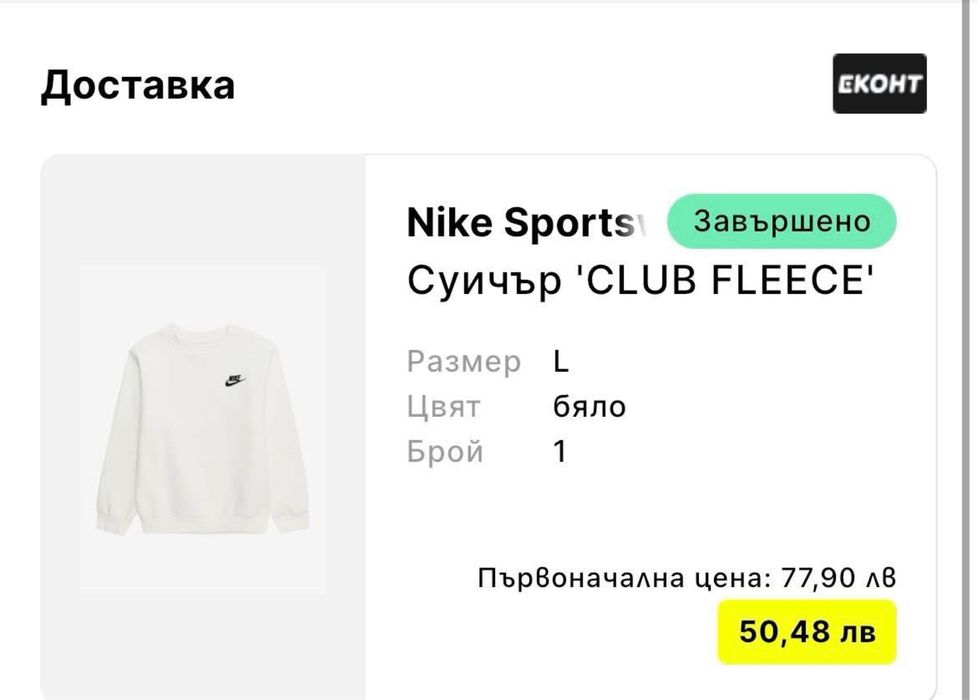Select the color value бяло
Image resolution: width=977 pixels, height=700 pixels.
point(589,407)
